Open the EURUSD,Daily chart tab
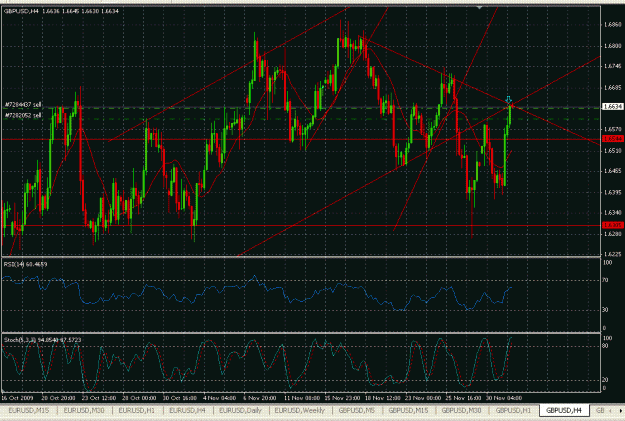The image size is (625, 421). click(x=240, y=410)
